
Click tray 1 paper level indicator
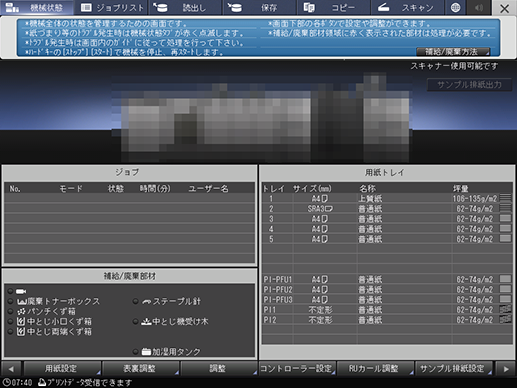coord(506,198)
